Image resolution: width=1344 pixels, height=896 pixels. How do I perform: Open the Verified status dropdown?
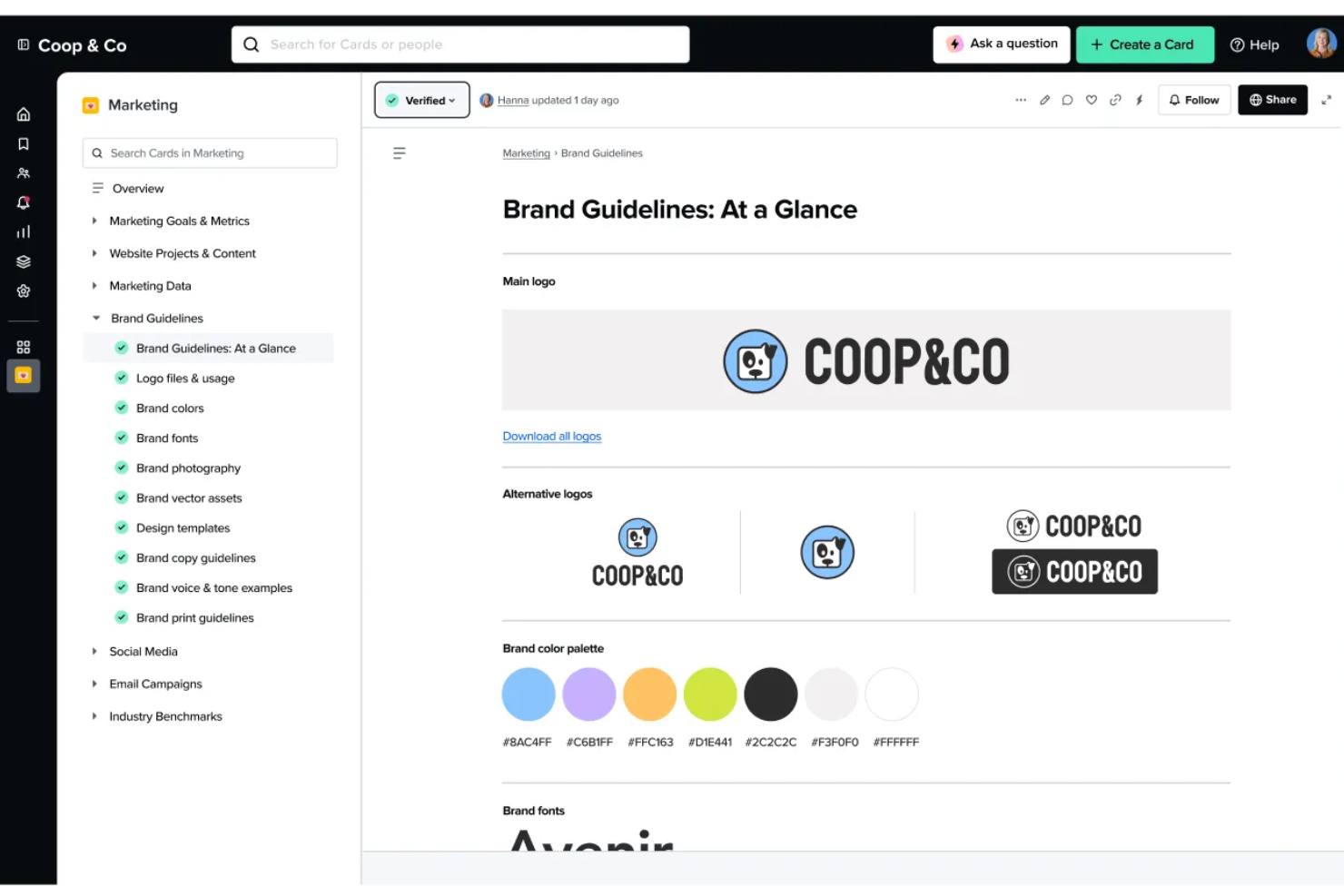(x=422, y=100)
